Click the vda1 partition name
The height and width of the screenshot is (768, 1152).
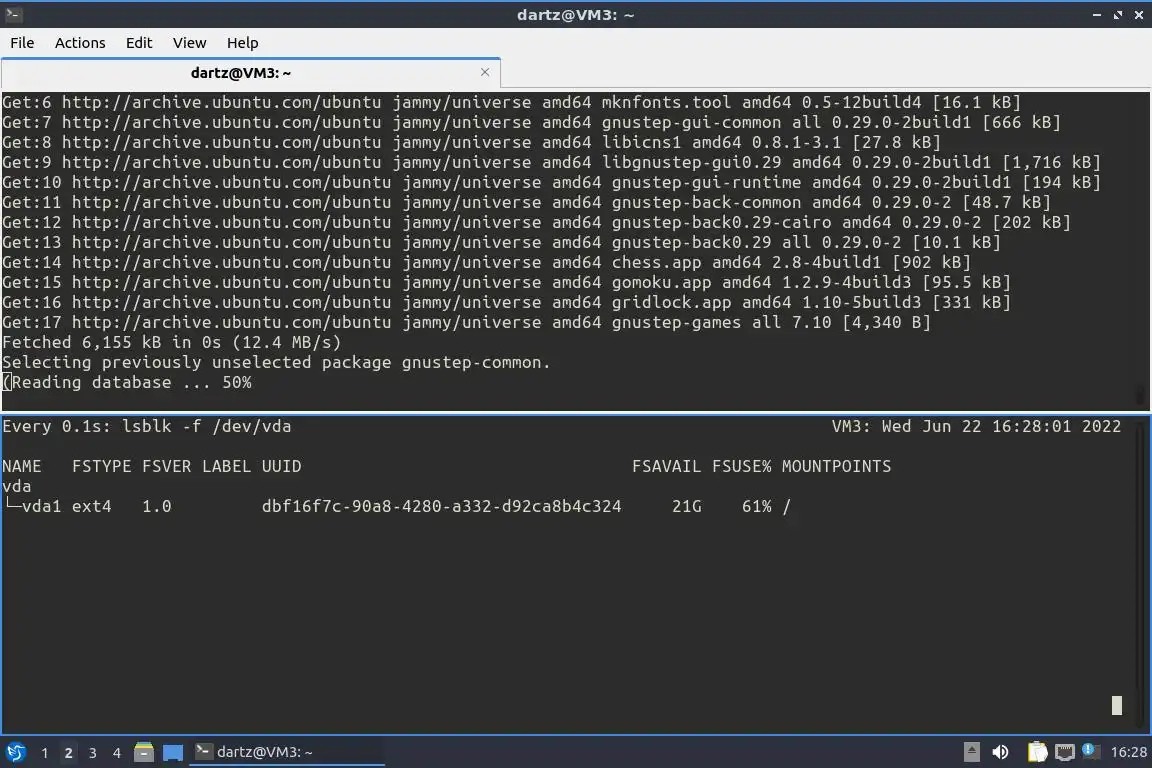point(41,506)
